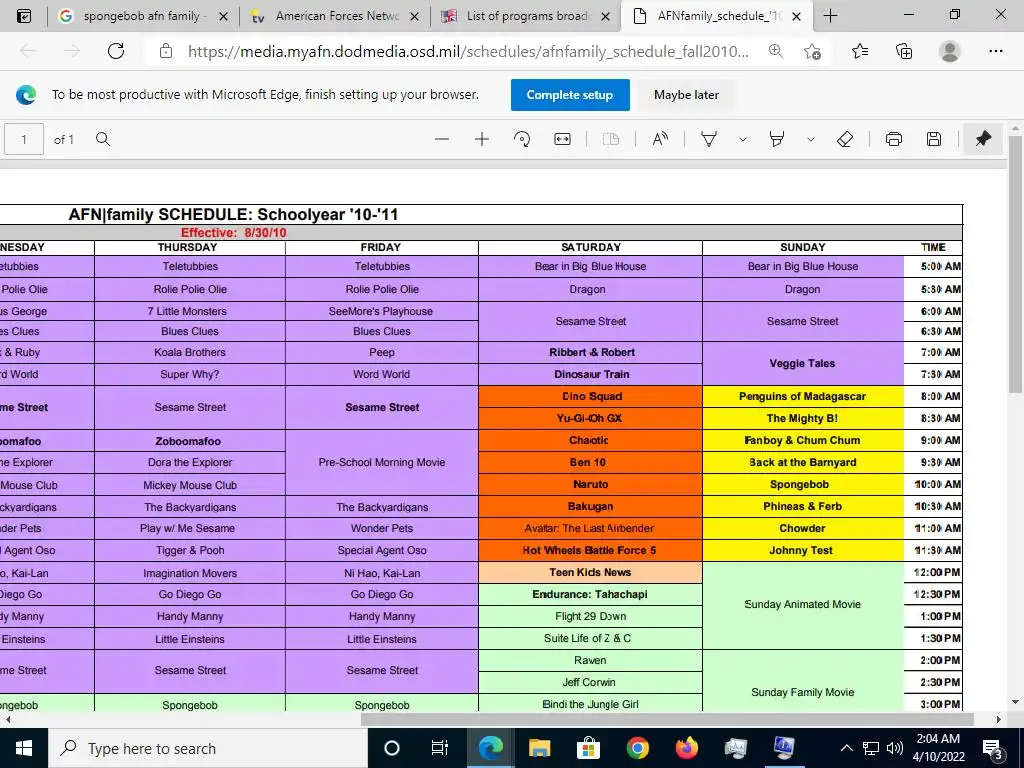Screen dimensions: 1024x768
Task: Rotate the PDF page
Action: (522, 139)
